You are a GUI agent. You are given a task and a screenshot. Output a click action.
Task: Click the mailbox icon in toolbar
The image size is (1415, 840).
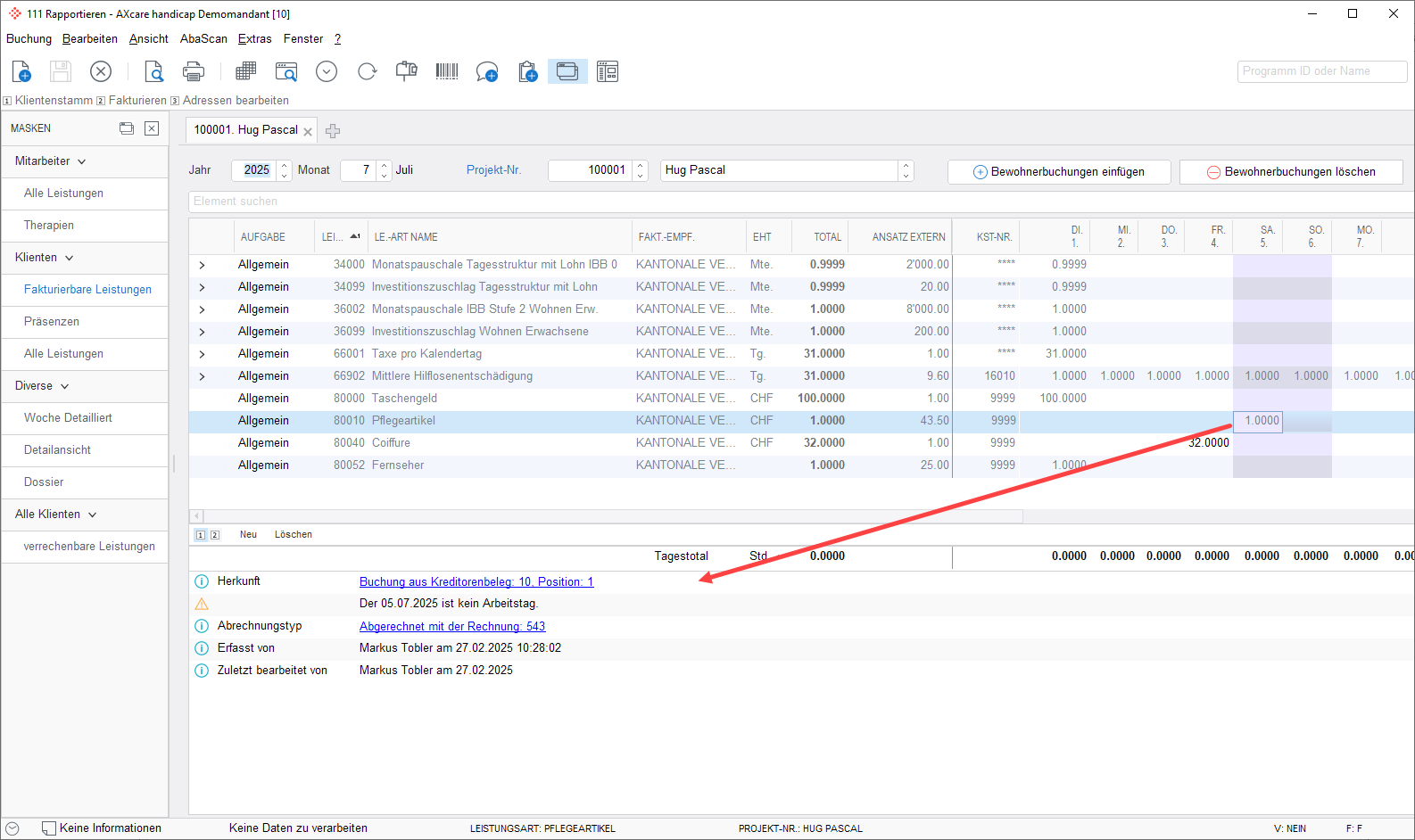[407, 71]
